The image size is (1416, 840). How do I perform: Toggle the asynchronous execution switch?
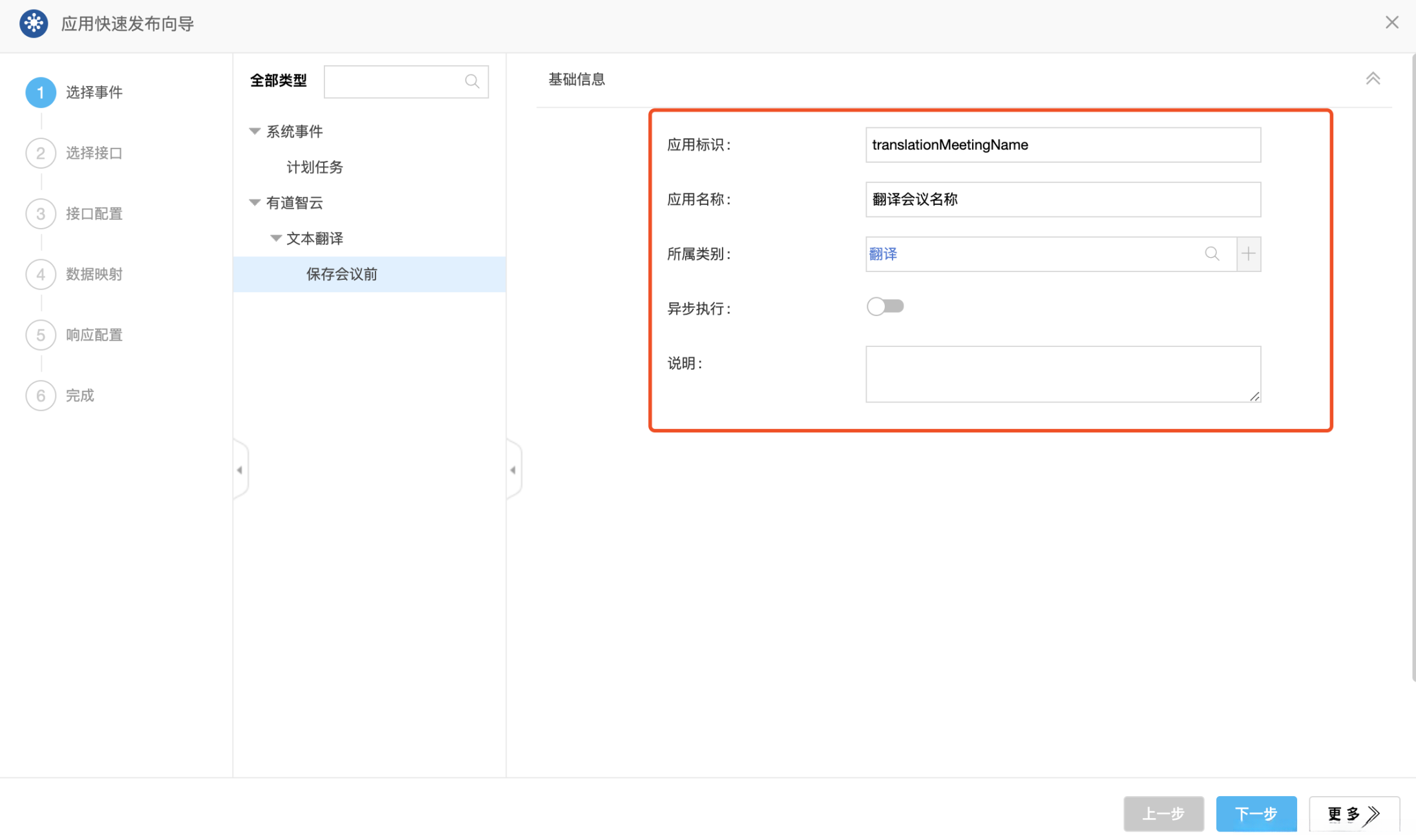coord(885,306)
